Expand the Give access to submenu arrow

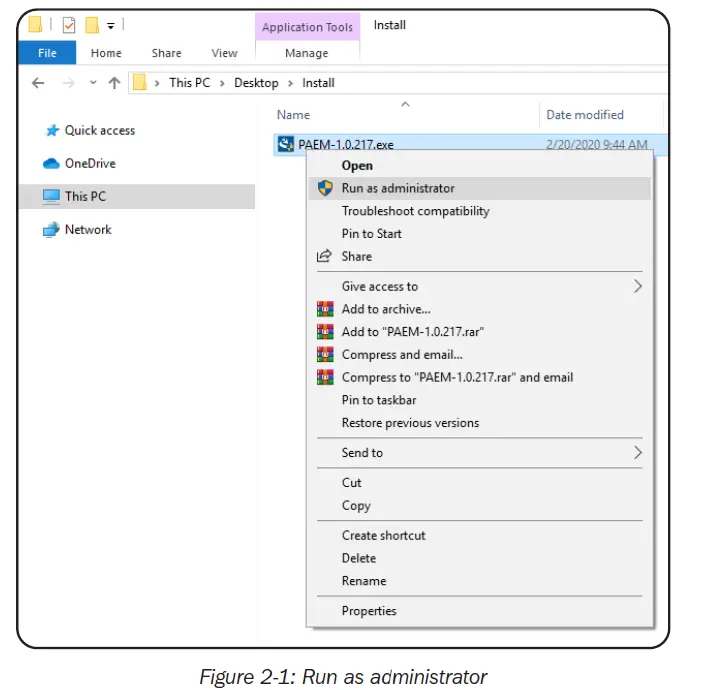(x=638, y=286)
